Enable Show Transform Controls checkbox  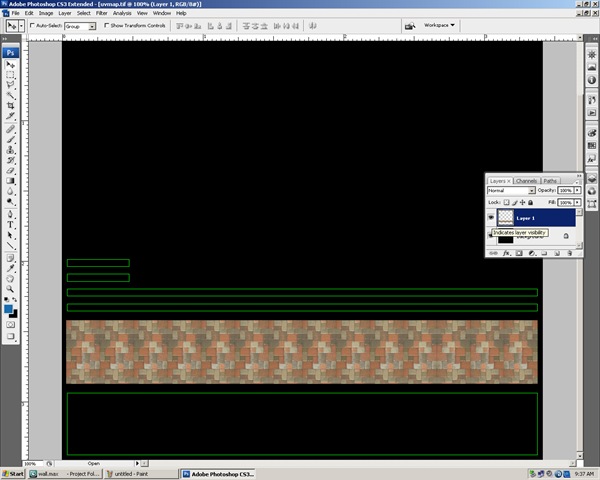(107, 25)
